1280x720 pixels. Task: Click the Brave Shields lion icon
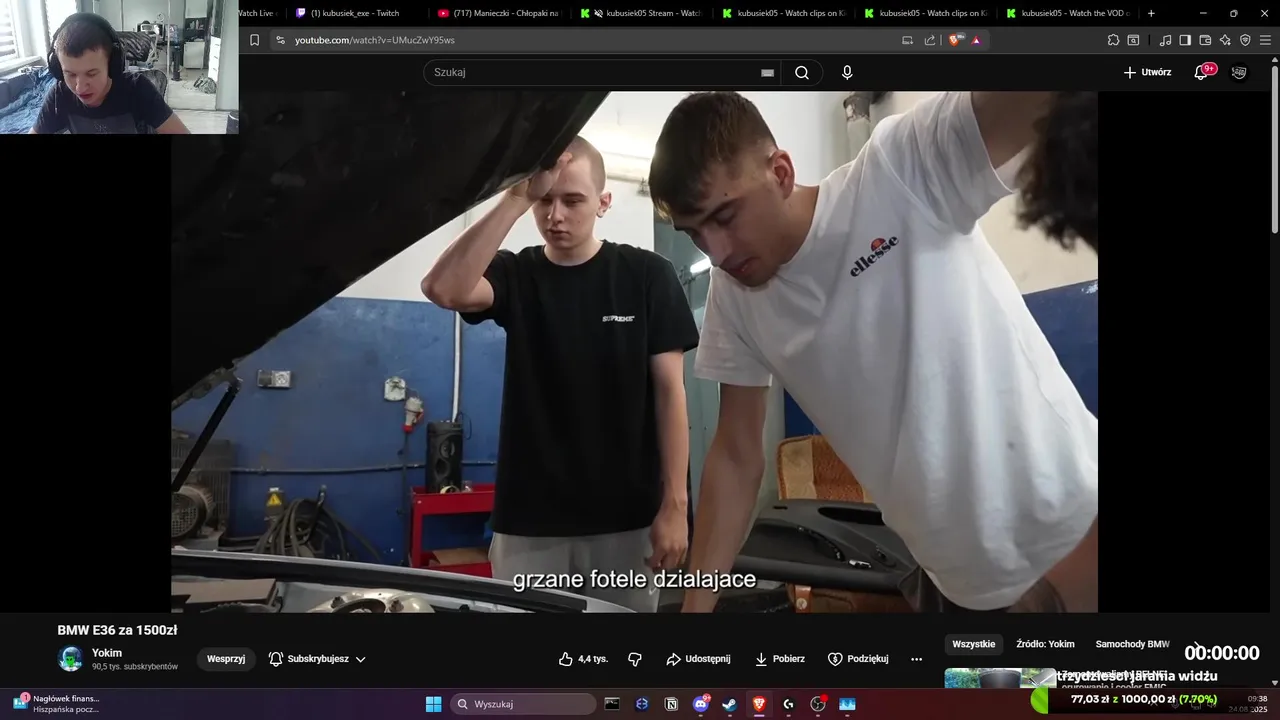click(956, 40)
